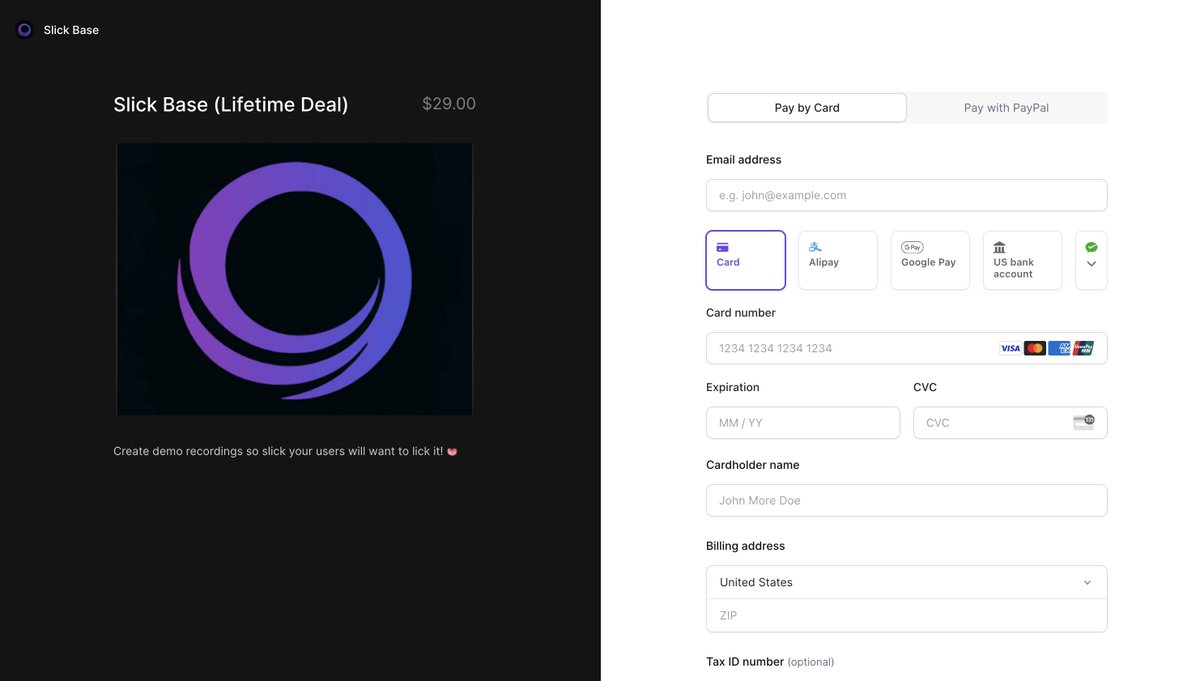The width and height of the screenshot is (1200, 681).
Task: Click the bank building icon
Action: coord(999,247)
